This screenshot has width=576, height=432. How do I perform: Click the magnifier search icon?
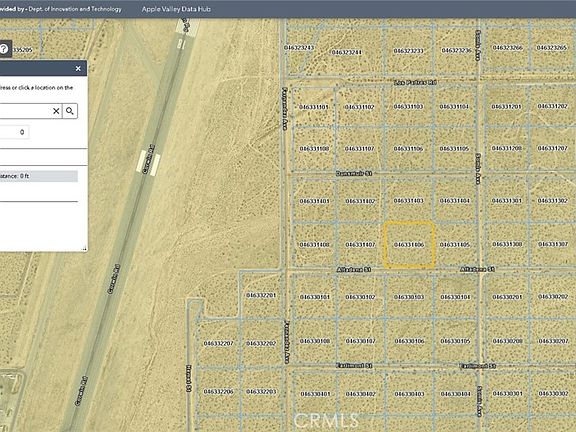70,111
